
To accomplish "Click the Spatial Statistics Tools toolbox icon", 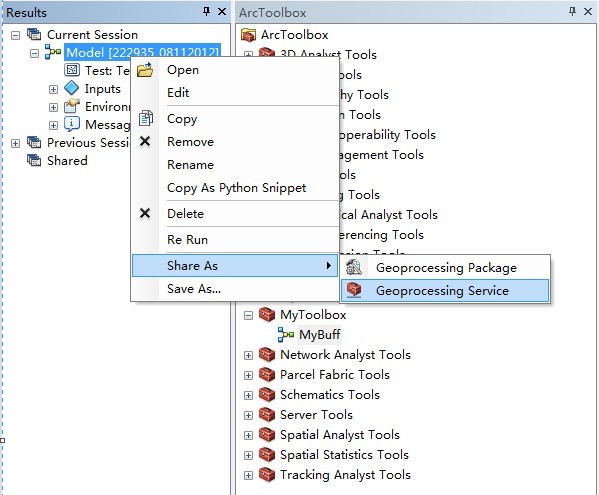I will (x=267, y=455).
